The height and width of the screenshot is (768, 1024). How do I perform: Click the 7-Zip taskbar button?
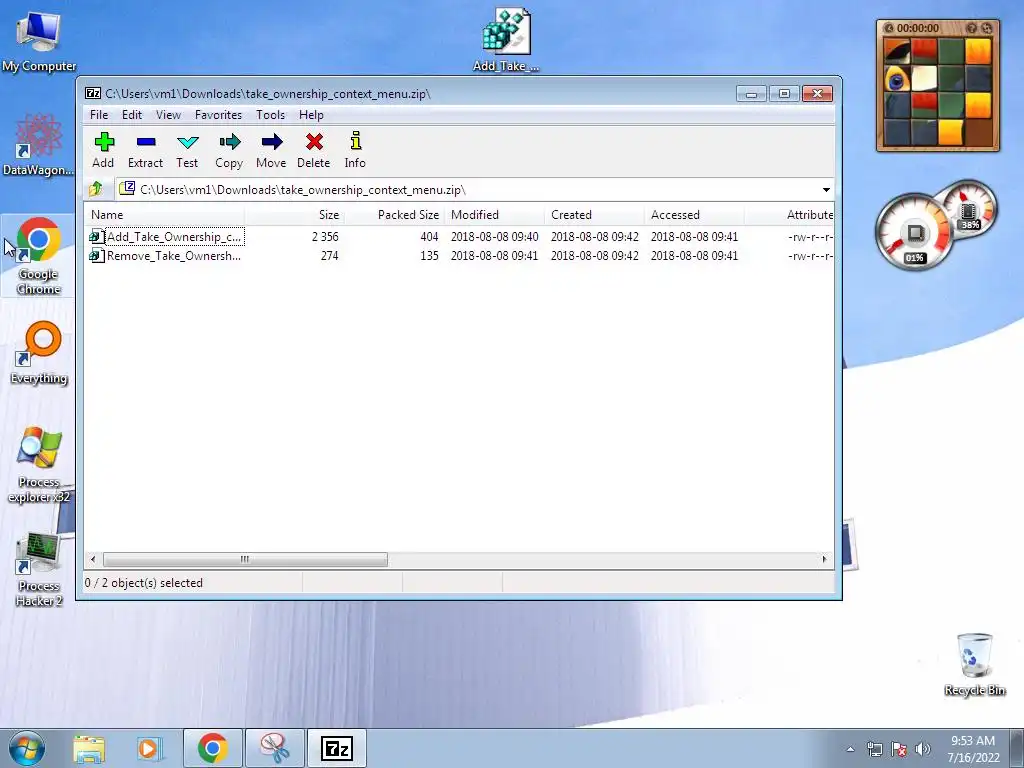point(337,748)
